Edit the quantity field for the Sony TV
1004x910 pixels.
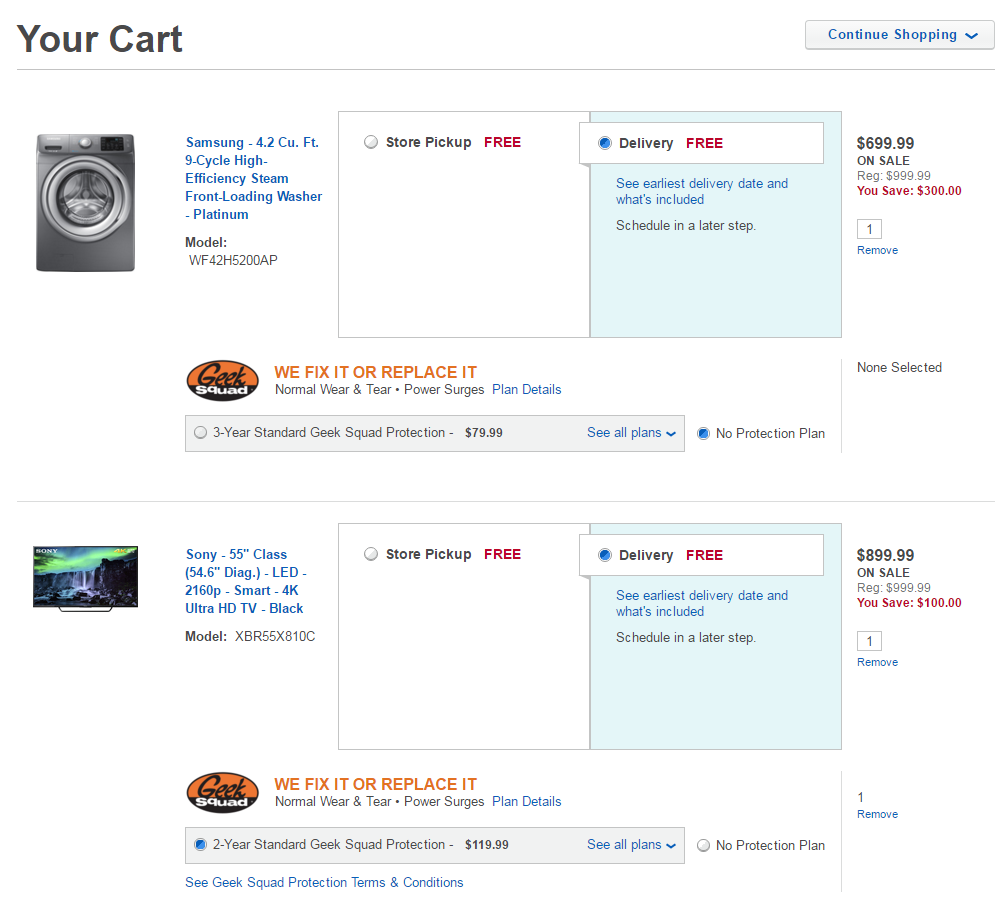pyautogui.click(x=869, y=642)
